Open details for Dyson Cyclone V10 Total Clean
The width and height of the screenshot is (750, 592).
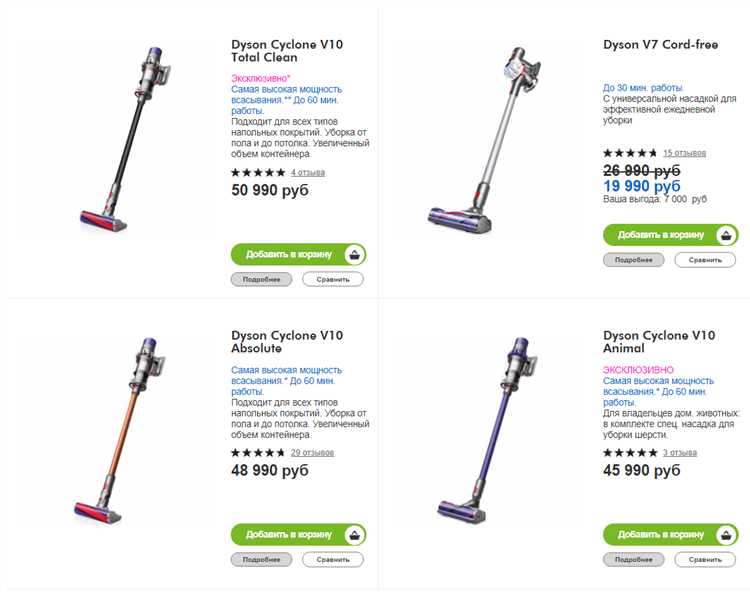pyautogui.click(x=262, y=279)
